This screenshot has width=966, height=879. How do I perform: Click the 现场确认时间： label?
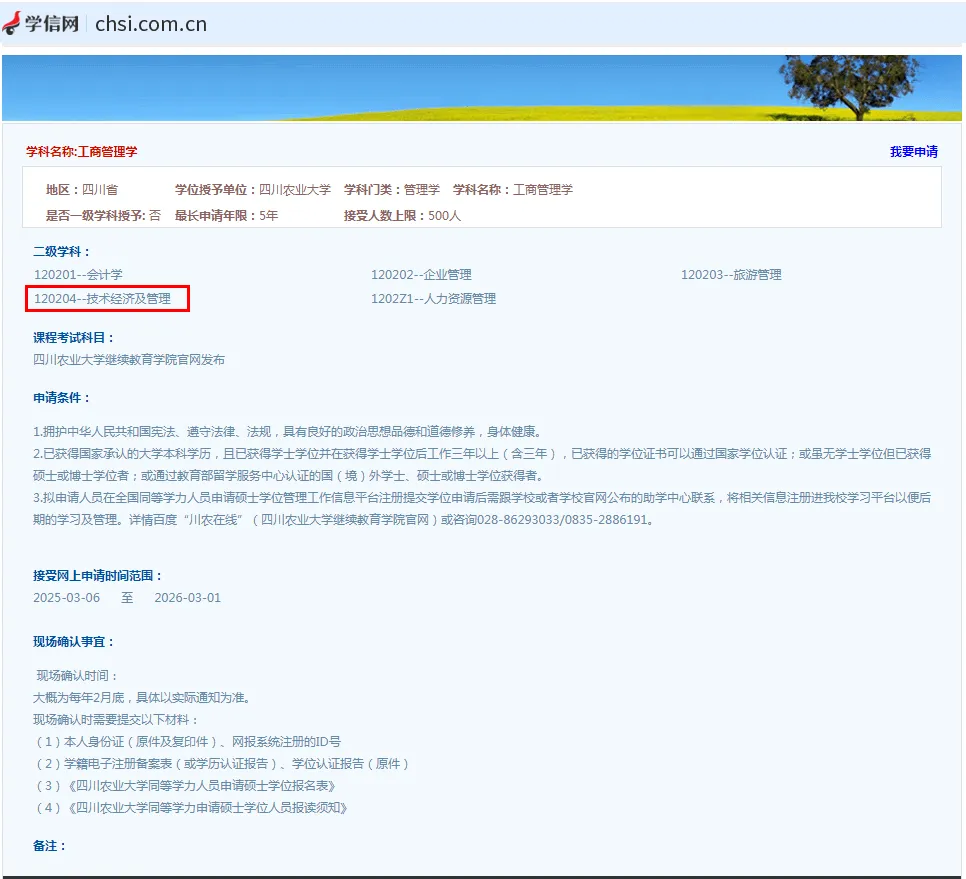(77, 676)
